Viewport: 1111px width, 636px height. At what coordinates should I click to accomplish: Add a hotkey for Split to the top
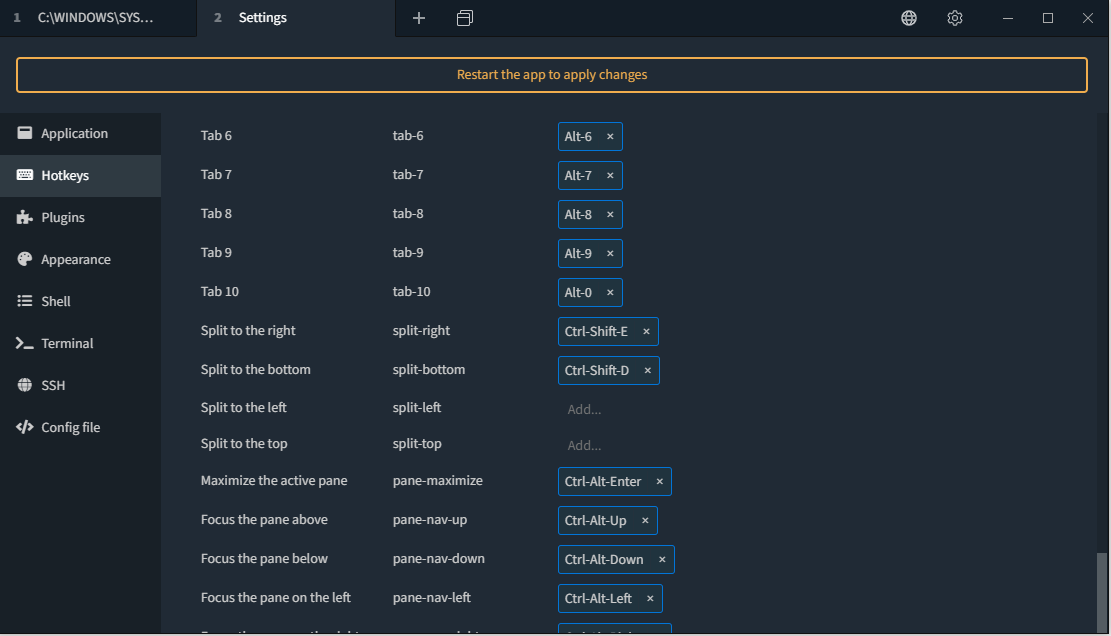pyautogui.click(x=585, y=445)
